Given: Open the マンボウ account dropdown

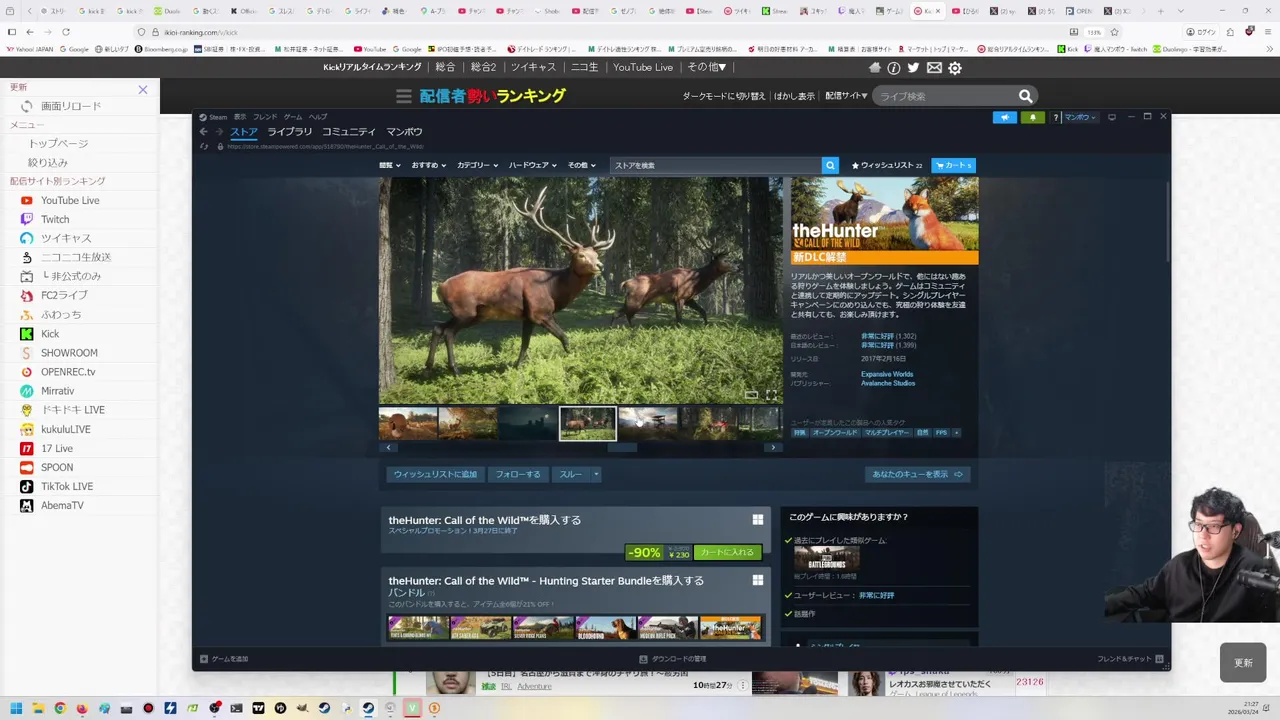Looking at the screenshot, I should 1080,117.
